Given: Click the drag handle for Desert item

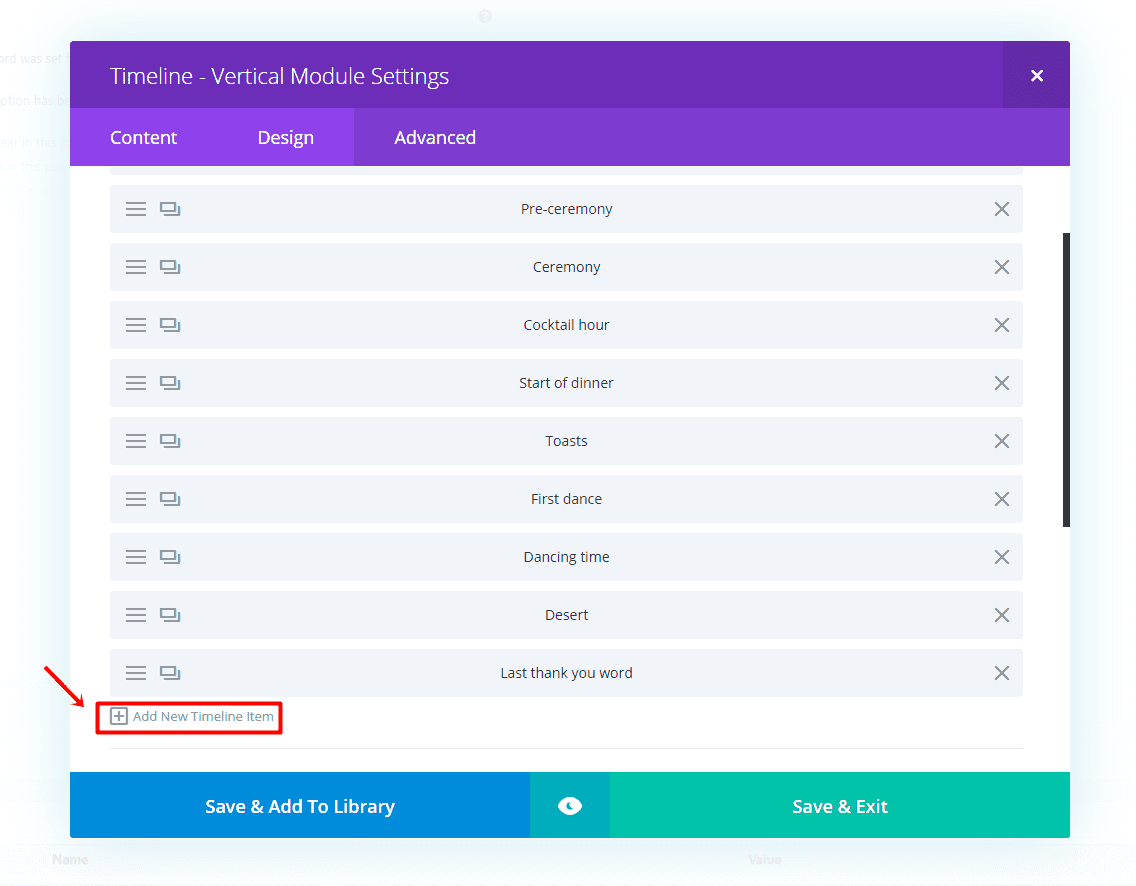Looking at the screenshot, I should click(x=136, y=615).
